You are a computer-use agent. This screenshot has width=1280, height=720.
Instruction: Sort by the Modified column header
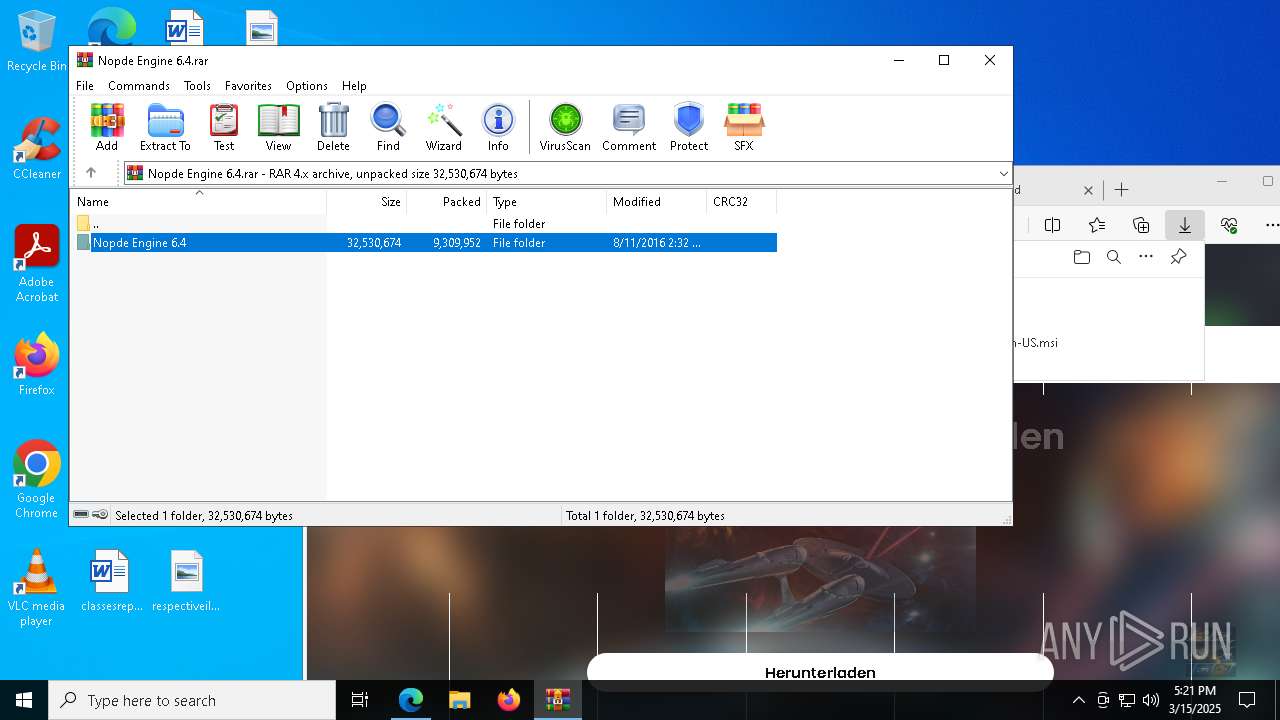(657, 202)
